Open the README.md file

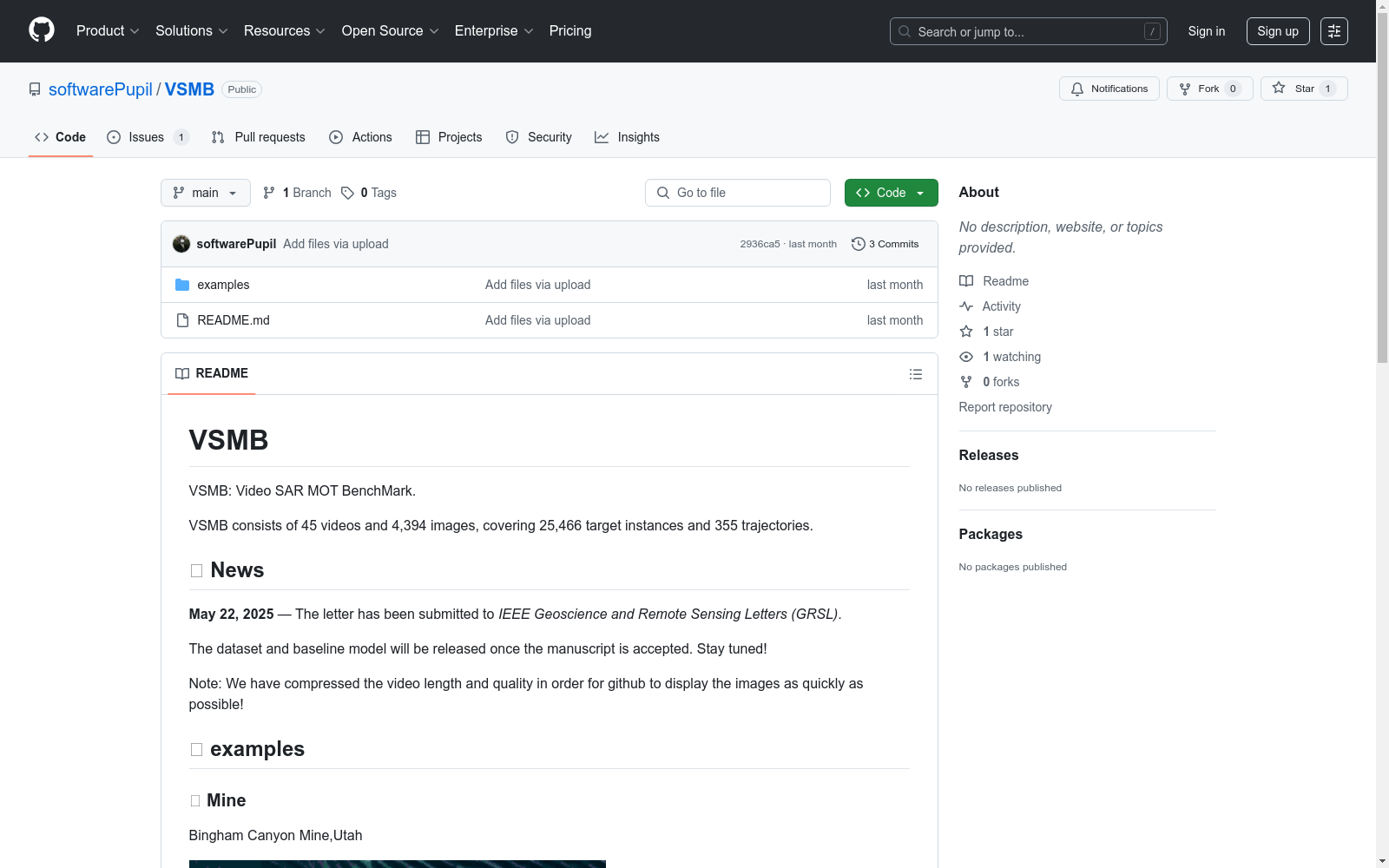234,320
